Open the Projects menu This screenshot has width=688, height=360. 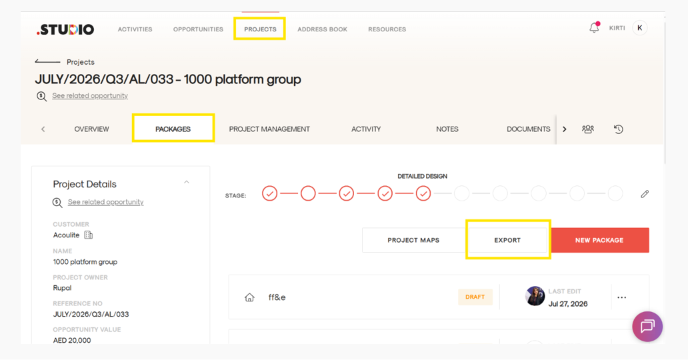coord(260,29)
